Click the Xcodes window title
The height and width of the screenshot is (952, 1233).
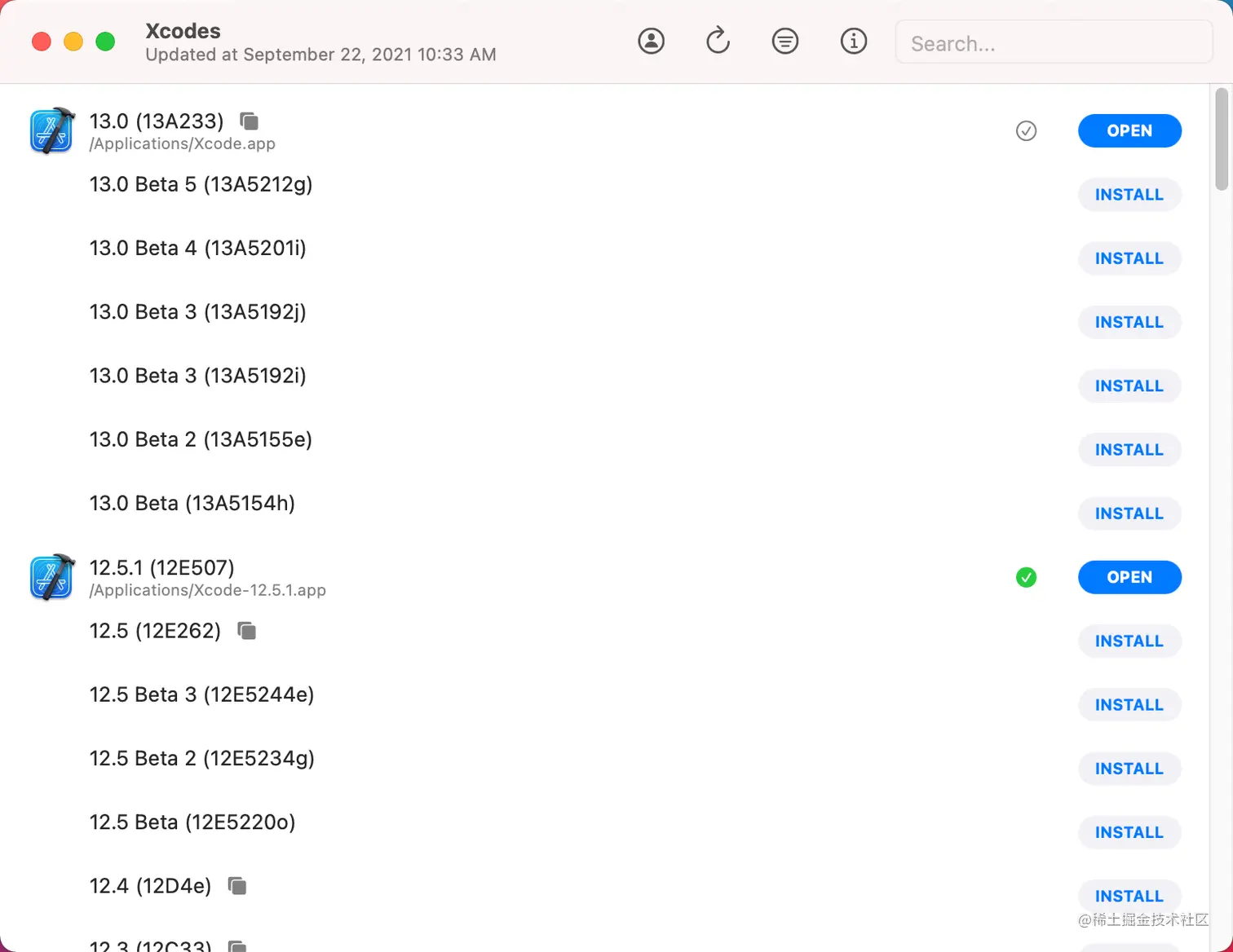pyautogui.click(x=183, y=31)
